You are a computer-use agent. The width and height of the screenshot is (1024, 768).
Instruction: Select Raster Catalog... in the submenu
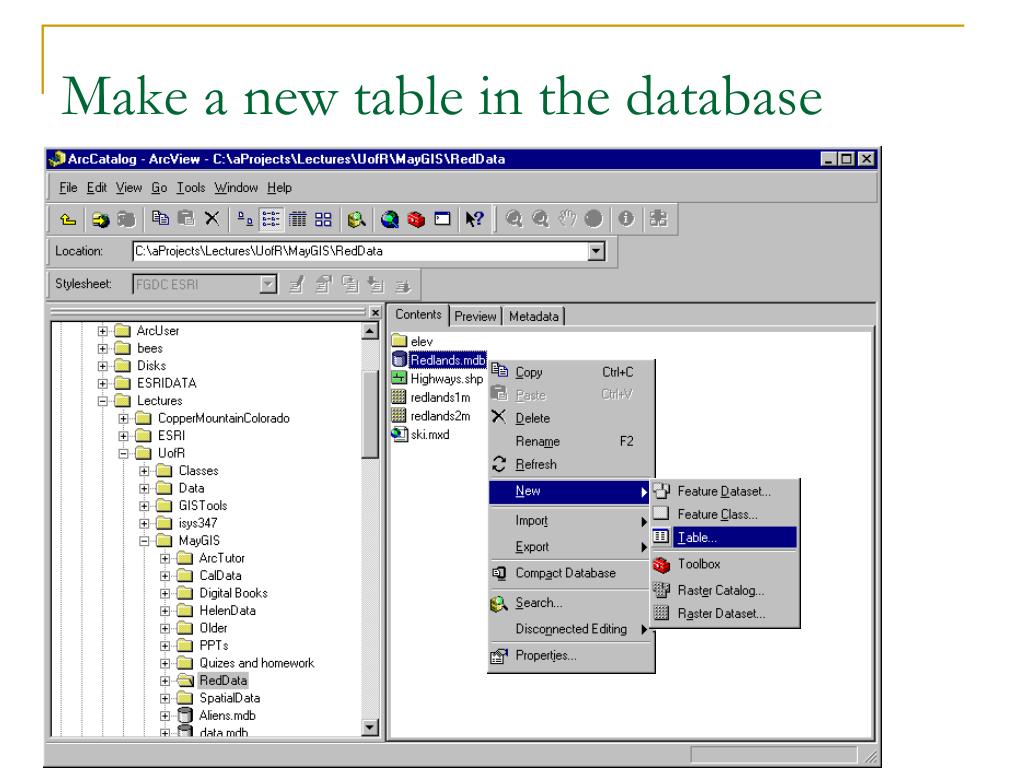(725, 590)
